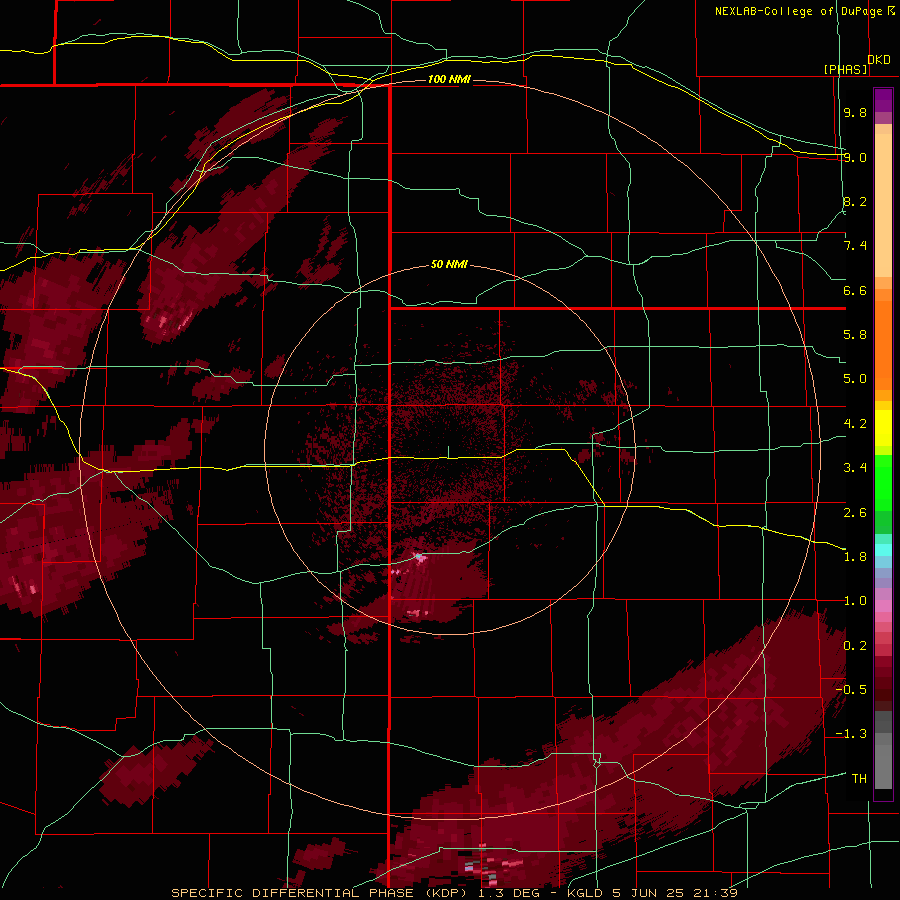This screenshot has width=900, height=900.
Task: Click the DKD label above the color scale
Action: (x=878, y=60)
